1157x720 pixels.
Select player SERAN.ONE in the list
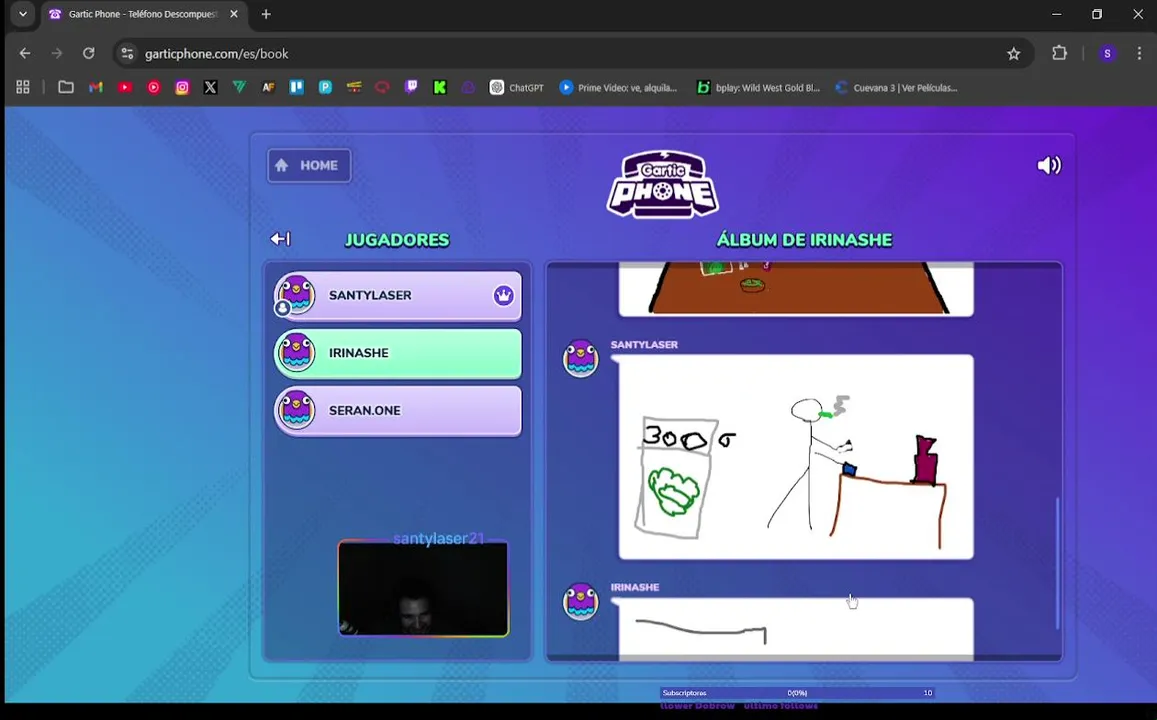pos(398,410)
